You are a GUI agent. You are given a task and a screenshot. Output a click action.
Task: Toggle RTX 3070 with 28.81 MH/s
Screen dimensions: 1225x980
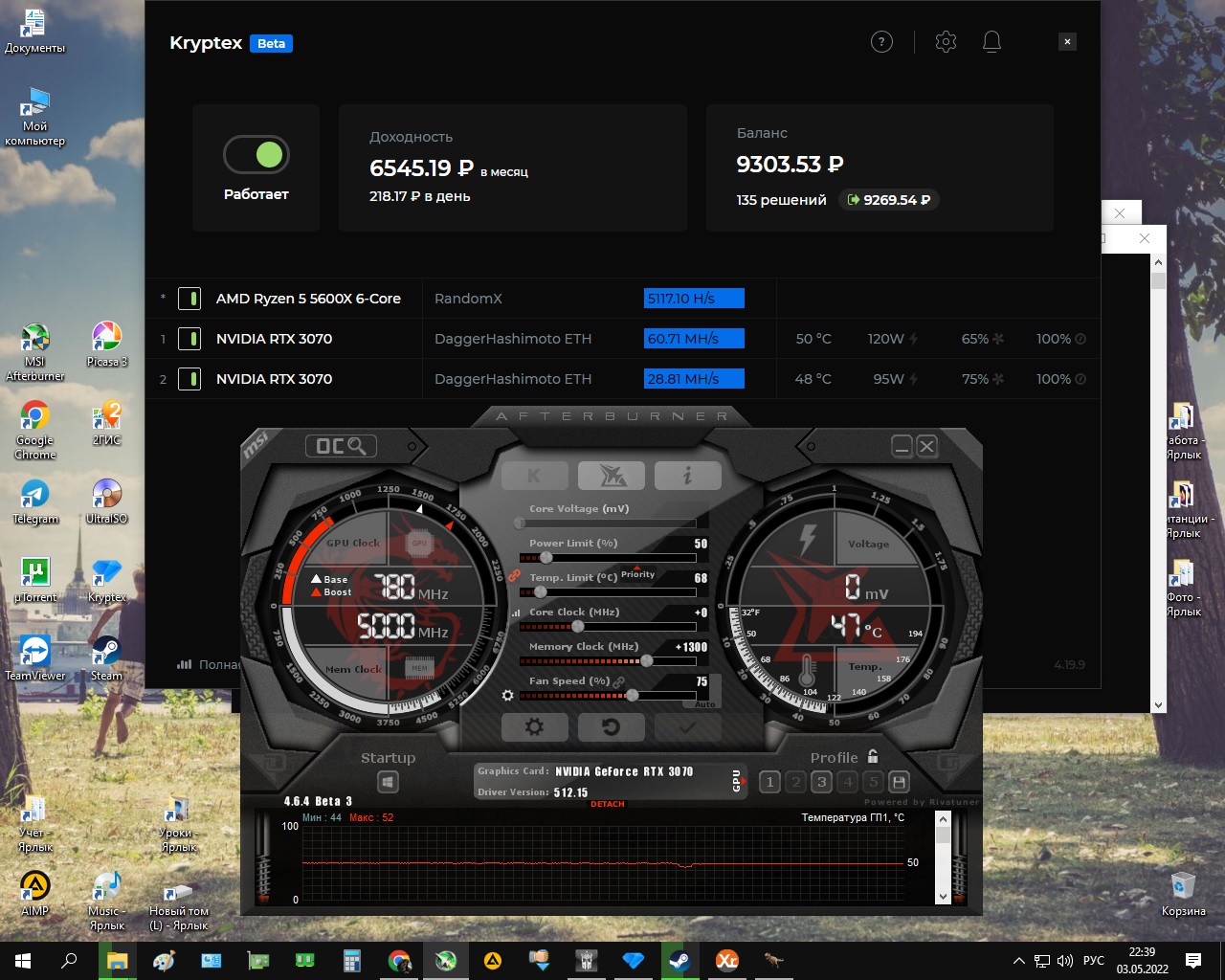[189, 379]
